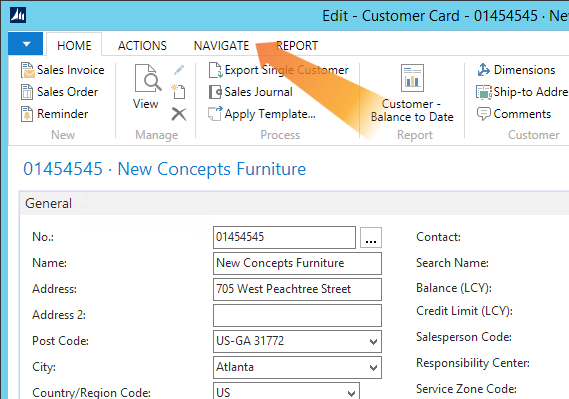Viewport: 569px width, 399px height.
Task: Collapse the General FastTab header
Action: pyautogui.click(x=294, y=203)
